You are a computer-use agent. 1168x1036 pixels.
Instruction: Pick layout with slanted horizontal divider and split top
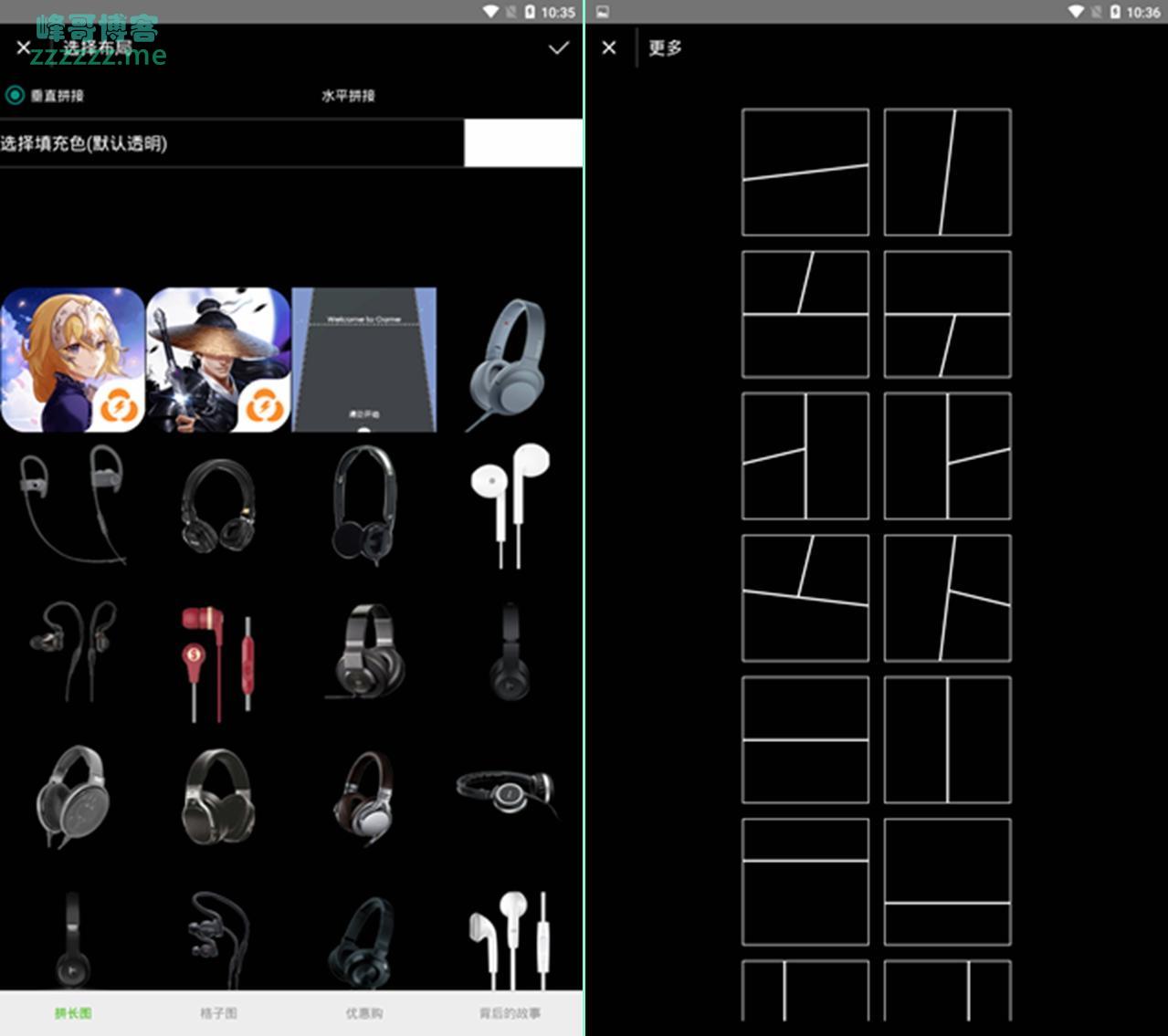[805, 598]
